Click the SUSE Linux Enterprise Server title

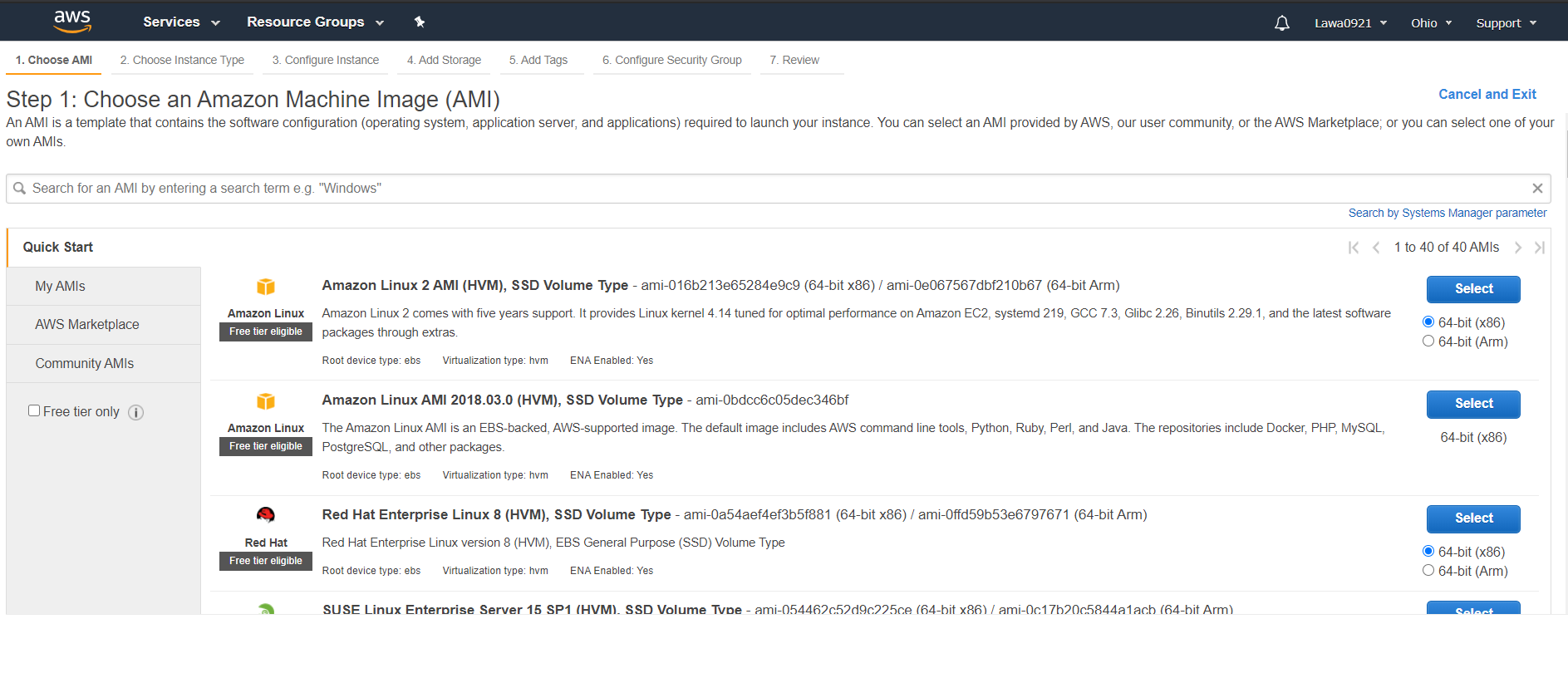(532, 609)
